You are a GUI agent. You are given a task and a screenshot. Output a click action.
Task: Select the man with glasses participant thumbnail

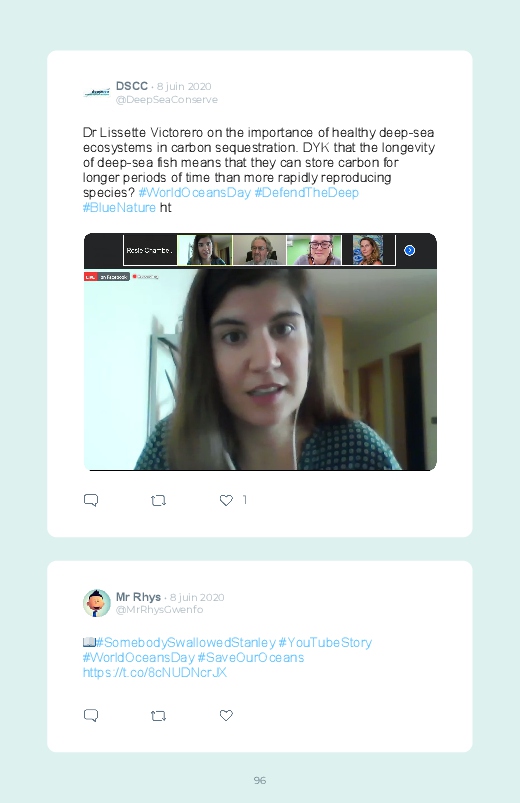point(259,250)
